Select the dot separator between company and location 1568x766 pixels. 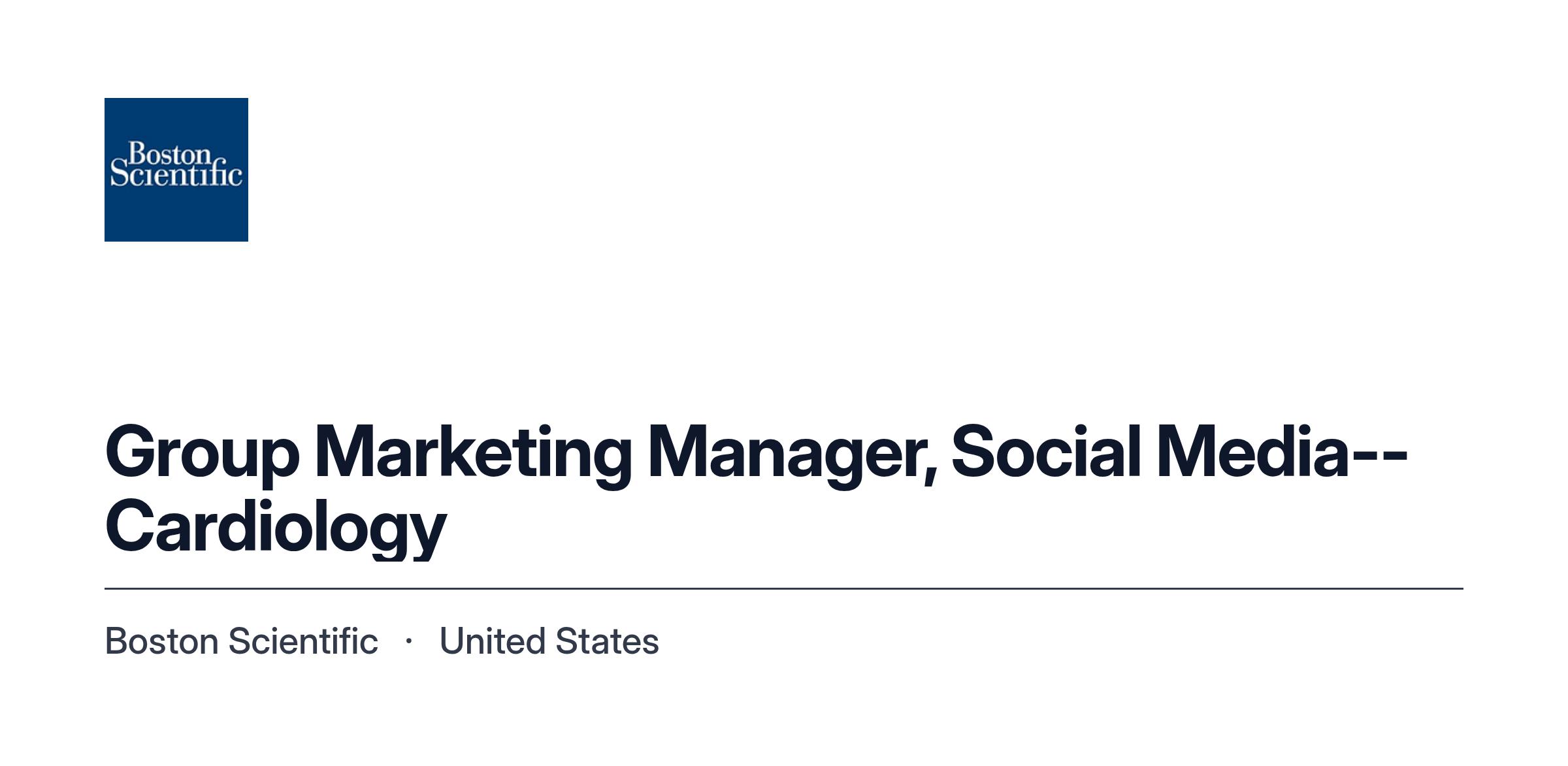(x=409, y=641)
